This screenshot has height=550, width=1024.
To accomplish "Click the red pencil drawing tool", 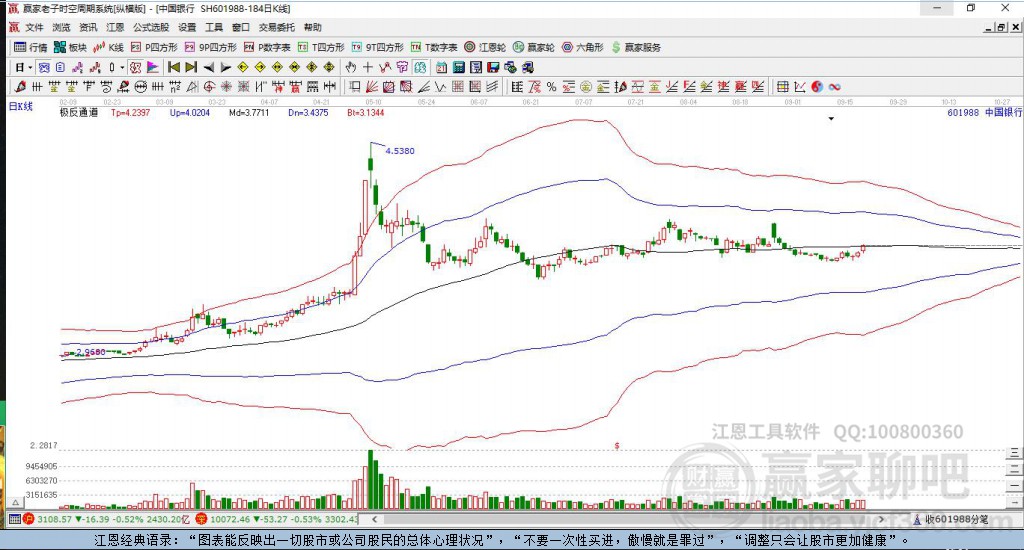I will click(x=20, y=86).
